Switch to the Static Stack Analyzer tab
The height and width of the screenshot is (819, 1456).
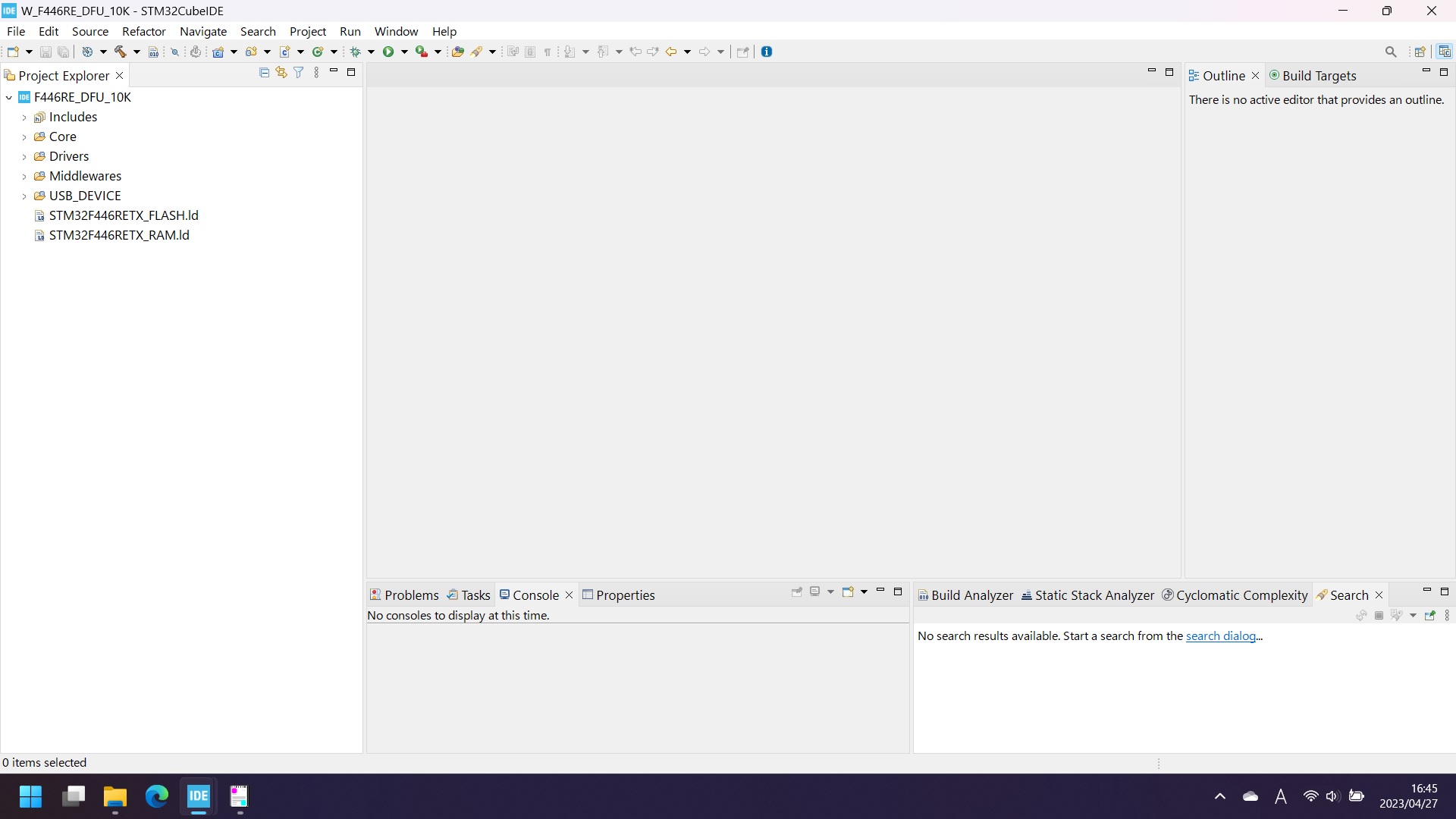click(x=1087, y=595)
